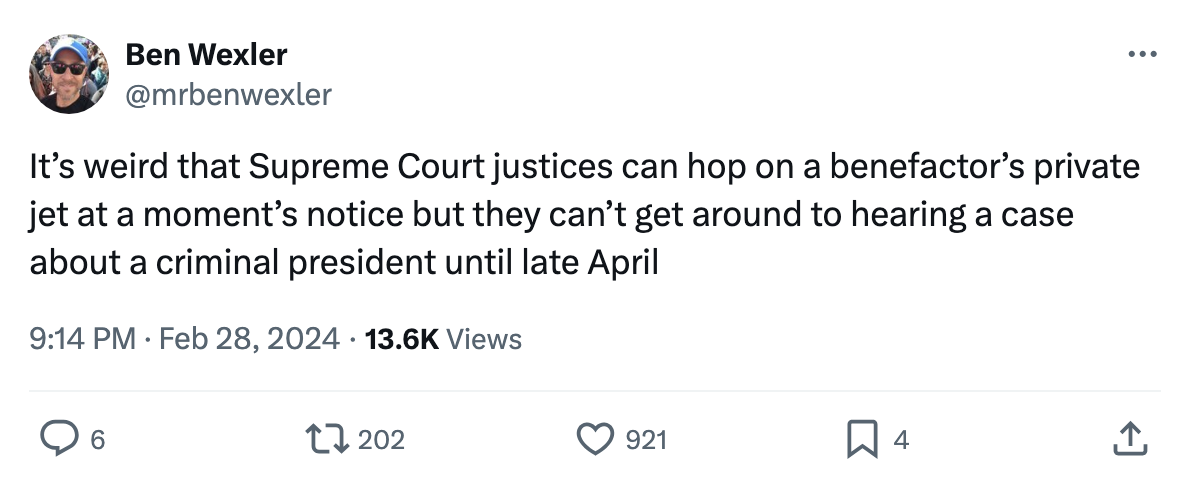Click the bookmark count number 4
The image size is (1188, 480).
click(901, 439)
